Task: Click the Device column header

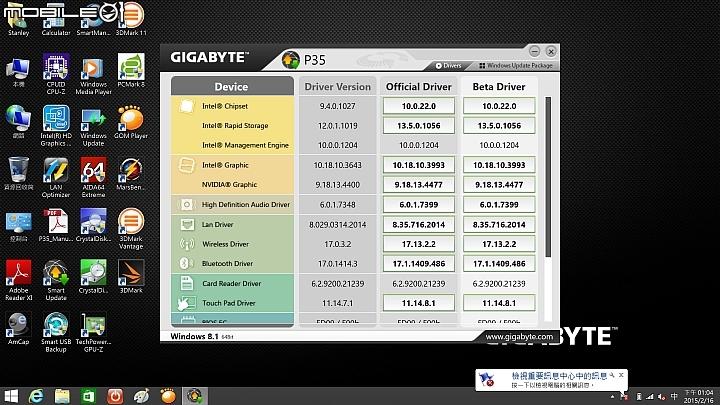Action: (232, 86)
